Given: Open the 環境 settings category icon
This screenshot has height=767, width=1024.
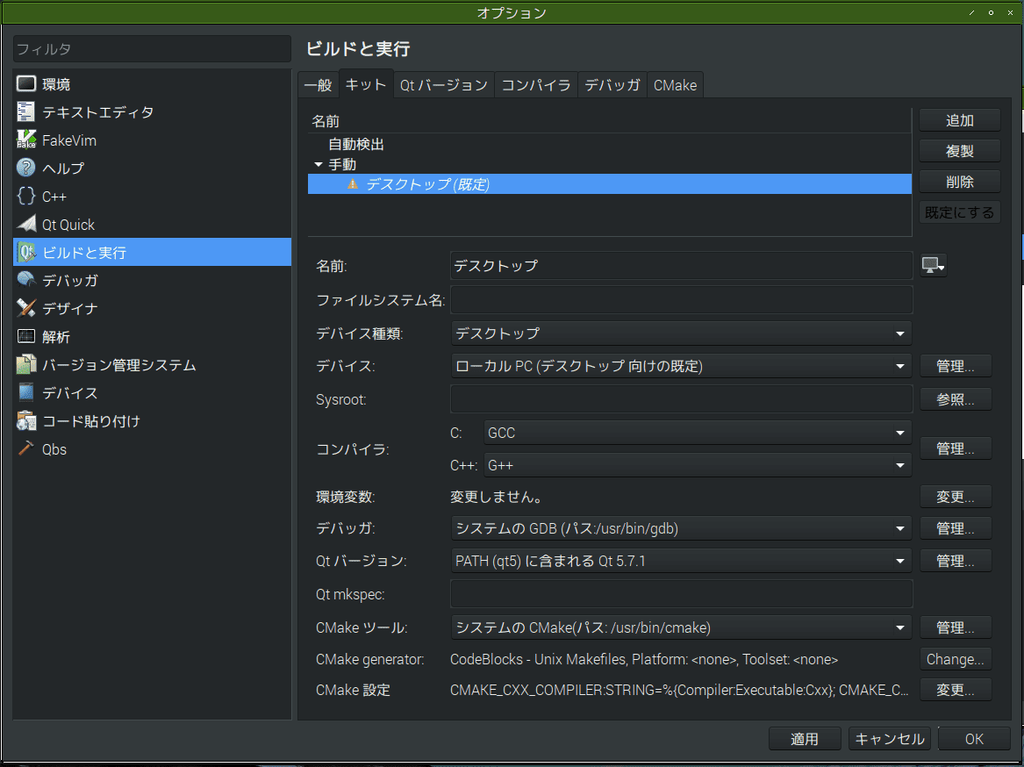Looking at the screenshot, I should tap(26, 84).
